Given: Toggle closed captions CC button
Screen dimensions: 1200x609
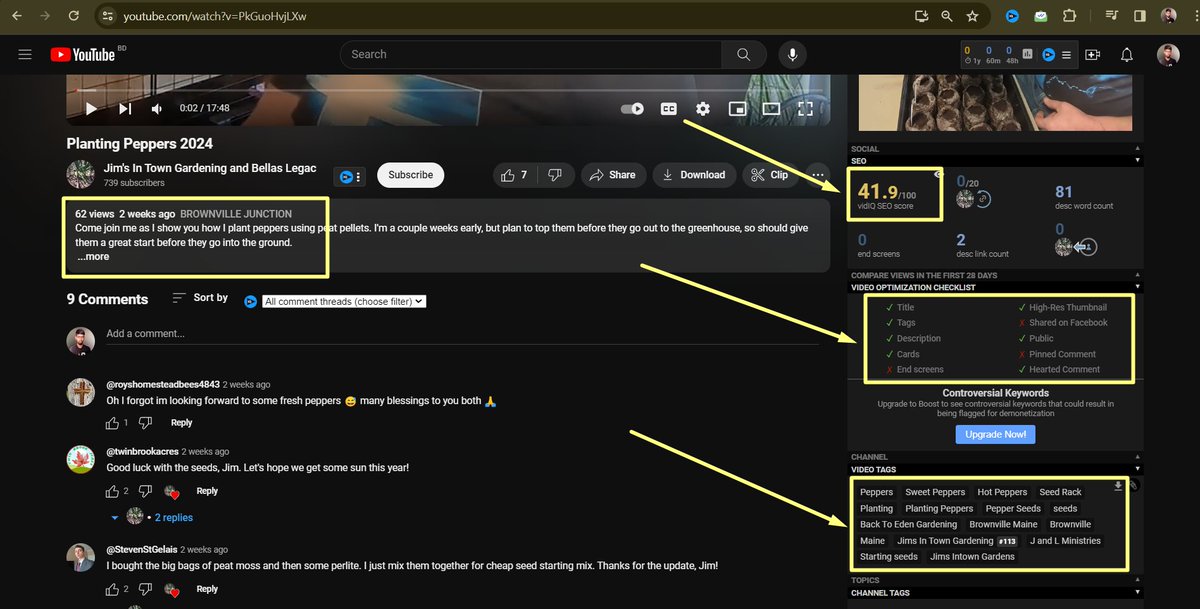Looking at the screenshot, I should (669, 108).
